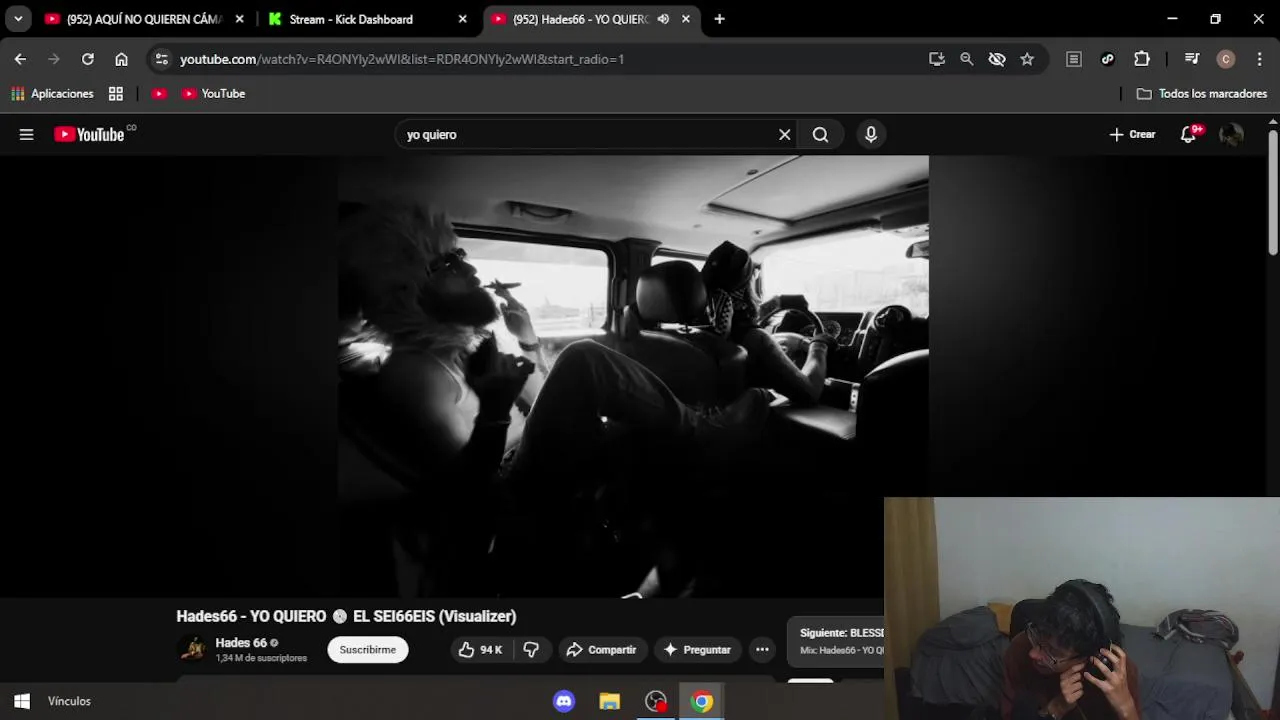Image resolution: width=1280 pixels, height=720 pixels.
Task: Open the Chrome profile avatar
Action: [1226, 59]
